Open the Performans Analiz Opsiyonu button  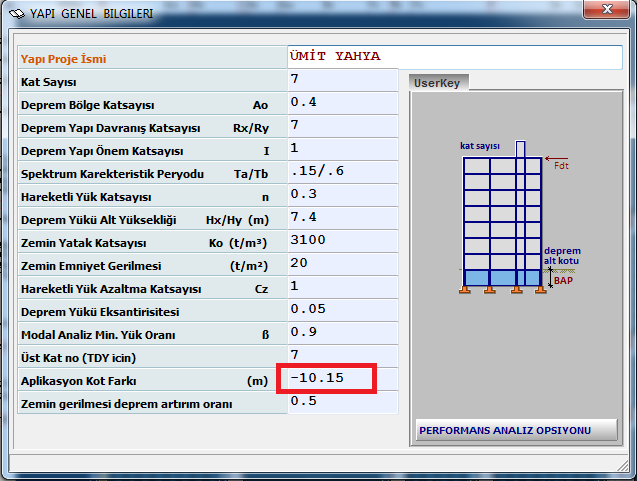(505, 430)
